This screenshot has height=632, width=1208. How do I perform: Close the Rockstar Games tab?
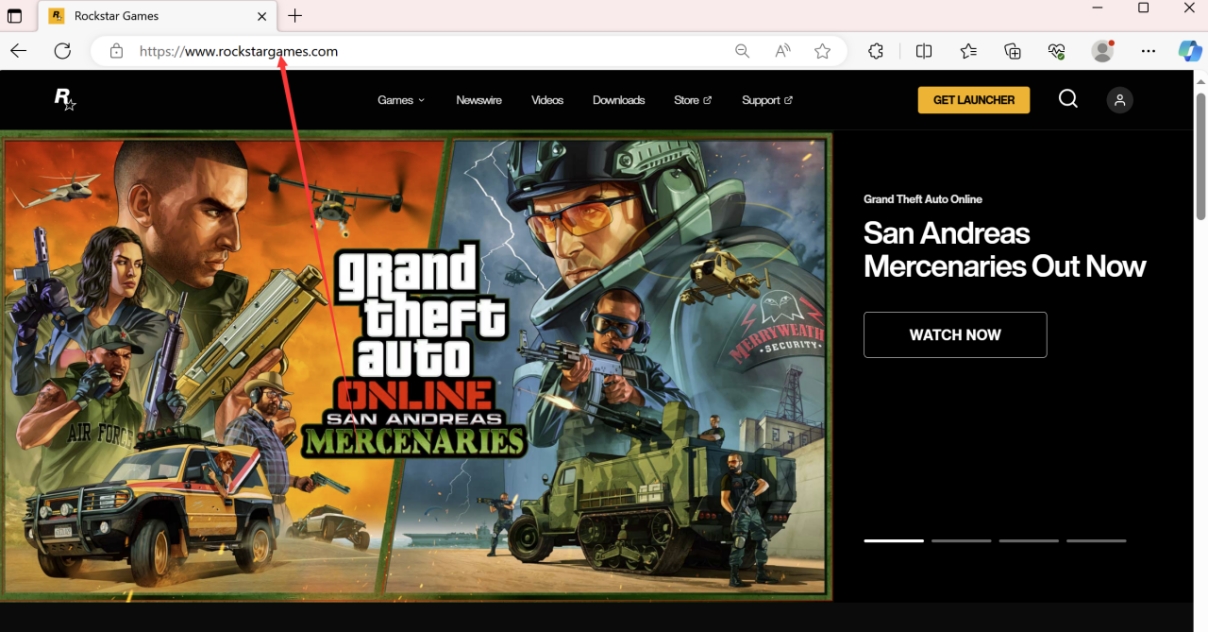(x=262, y=16)
